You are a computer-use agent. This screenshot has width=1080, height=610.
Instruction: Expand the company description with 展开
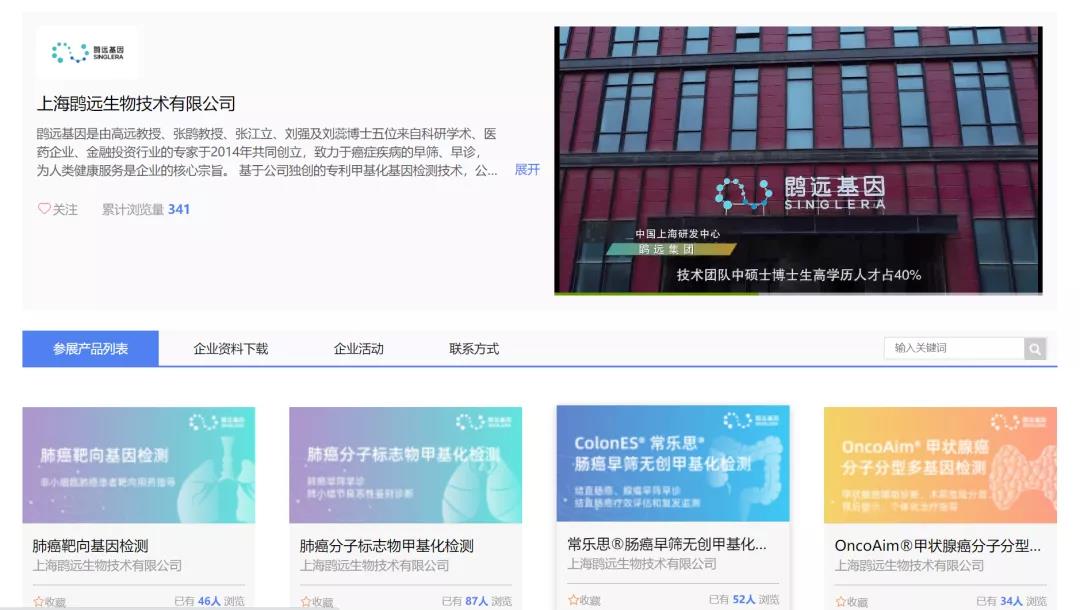(x=527, y=169)
